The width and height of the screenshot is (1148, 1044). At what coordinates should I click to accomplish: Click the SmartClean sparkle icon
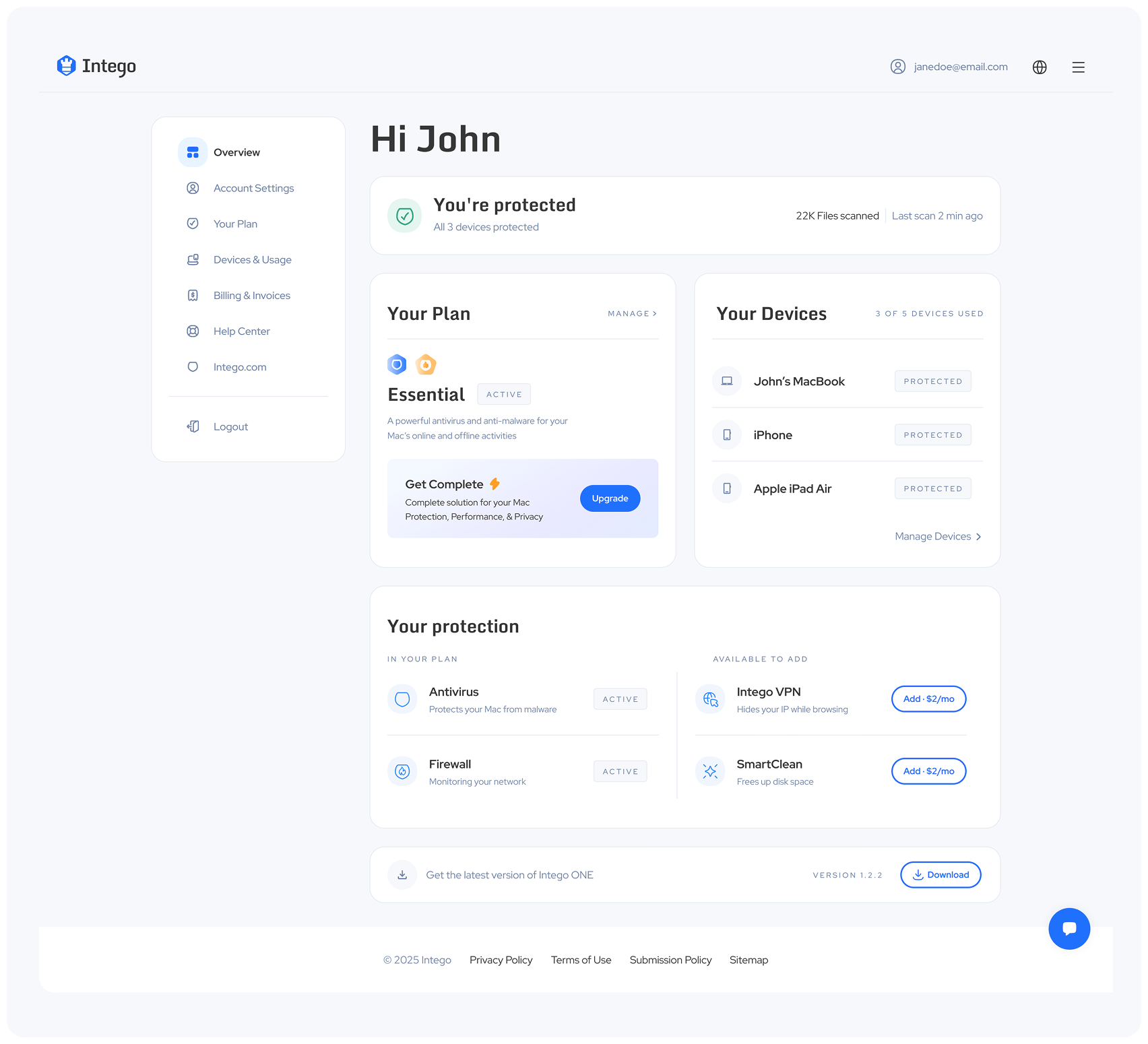point(710,771)
